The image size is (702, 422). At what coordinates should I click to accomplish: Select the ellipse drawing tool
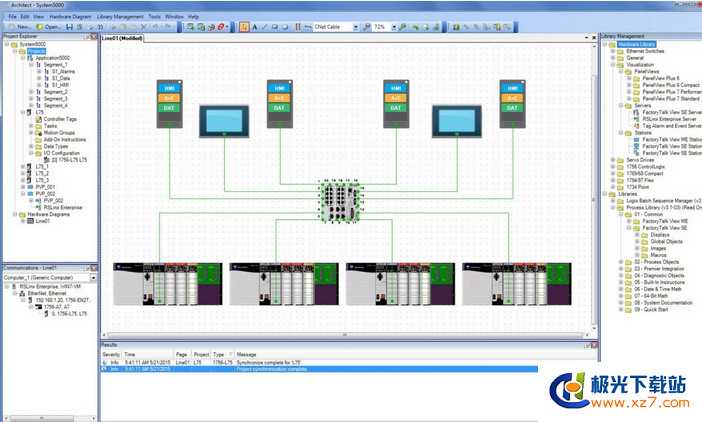(285, 27)
